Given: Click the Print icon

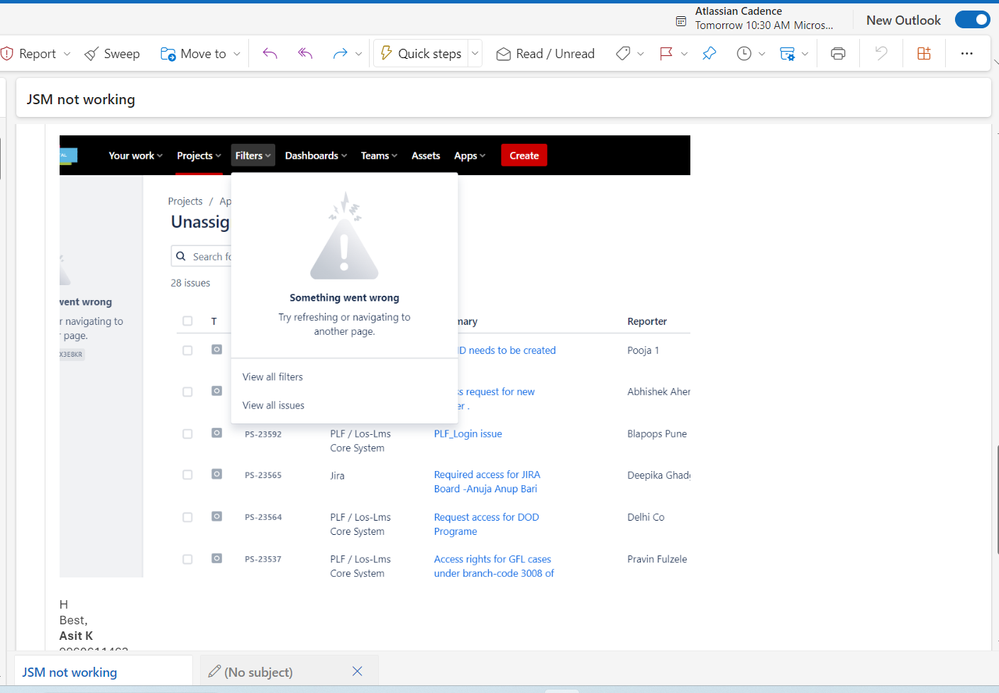Looking at the screenshot, I should coord(838,54).
